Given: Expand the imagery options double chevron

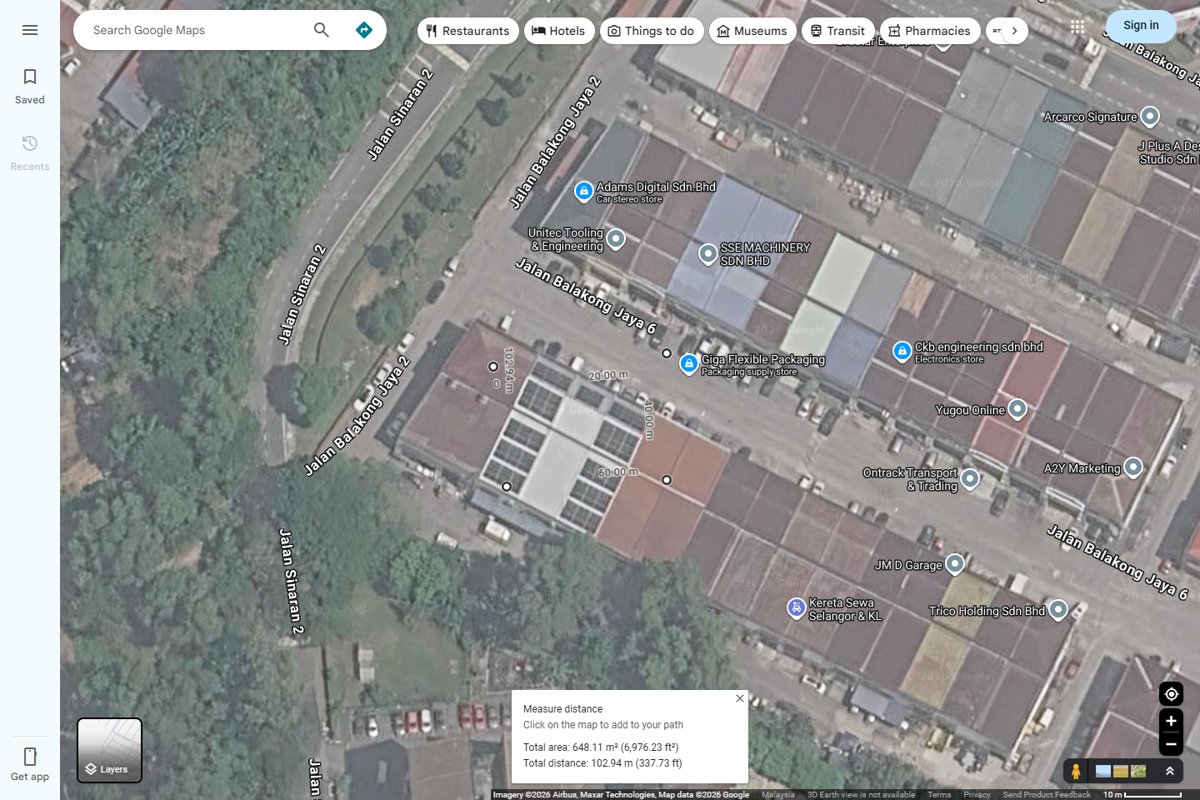Looking at the screenshot, I should [x=1169, y=771].
